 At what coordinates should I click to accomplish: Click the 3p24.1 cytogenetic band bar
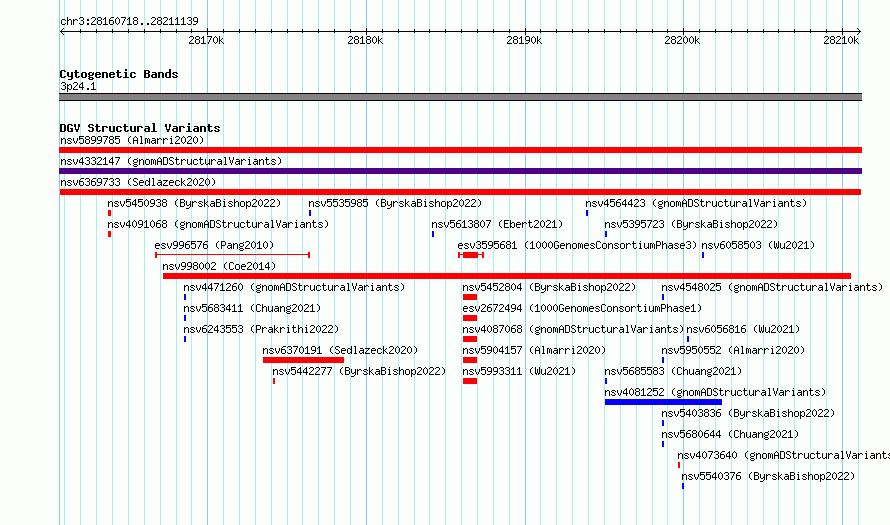point(460,97)
